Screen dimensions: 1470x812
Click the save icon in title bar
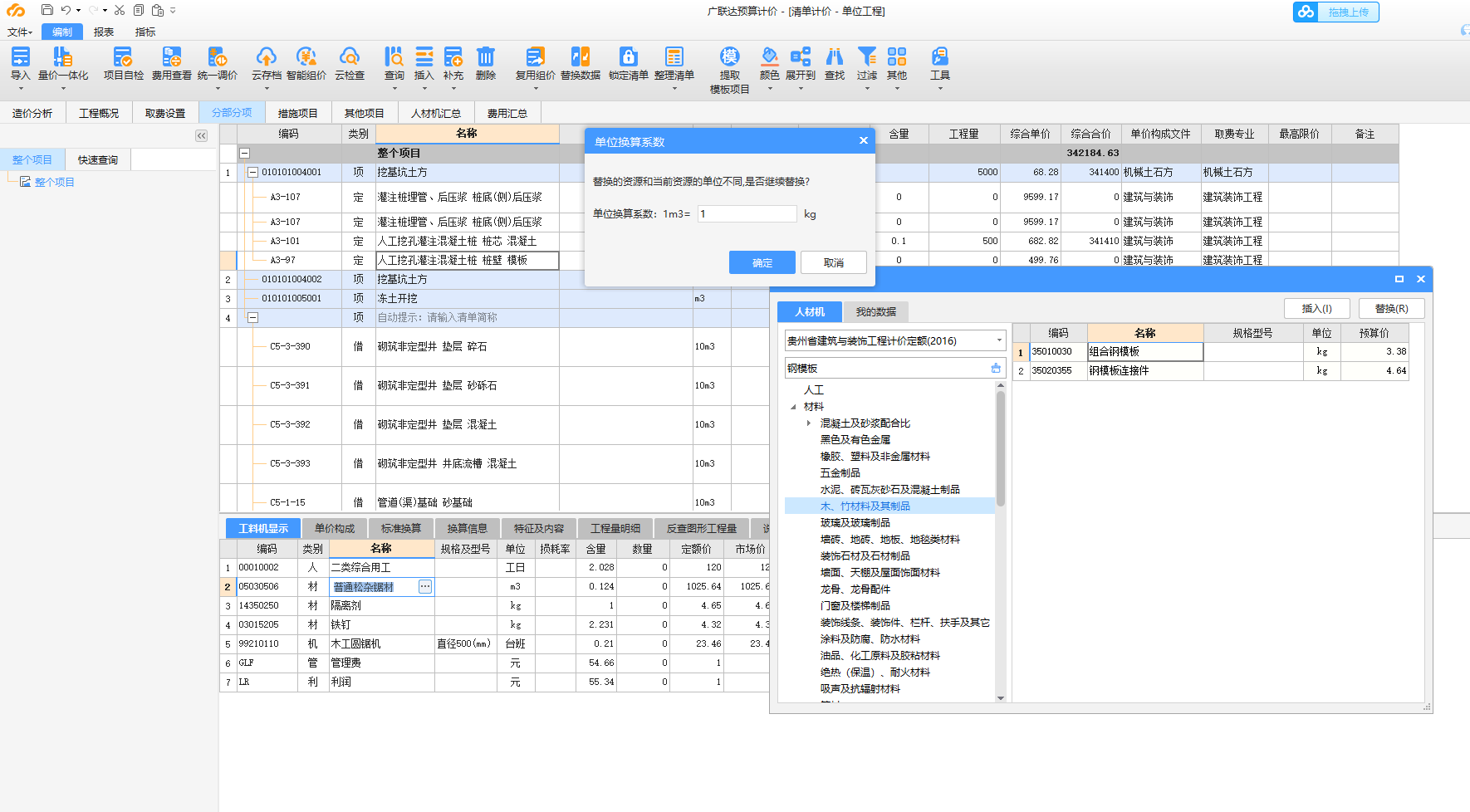click(47, 10)
